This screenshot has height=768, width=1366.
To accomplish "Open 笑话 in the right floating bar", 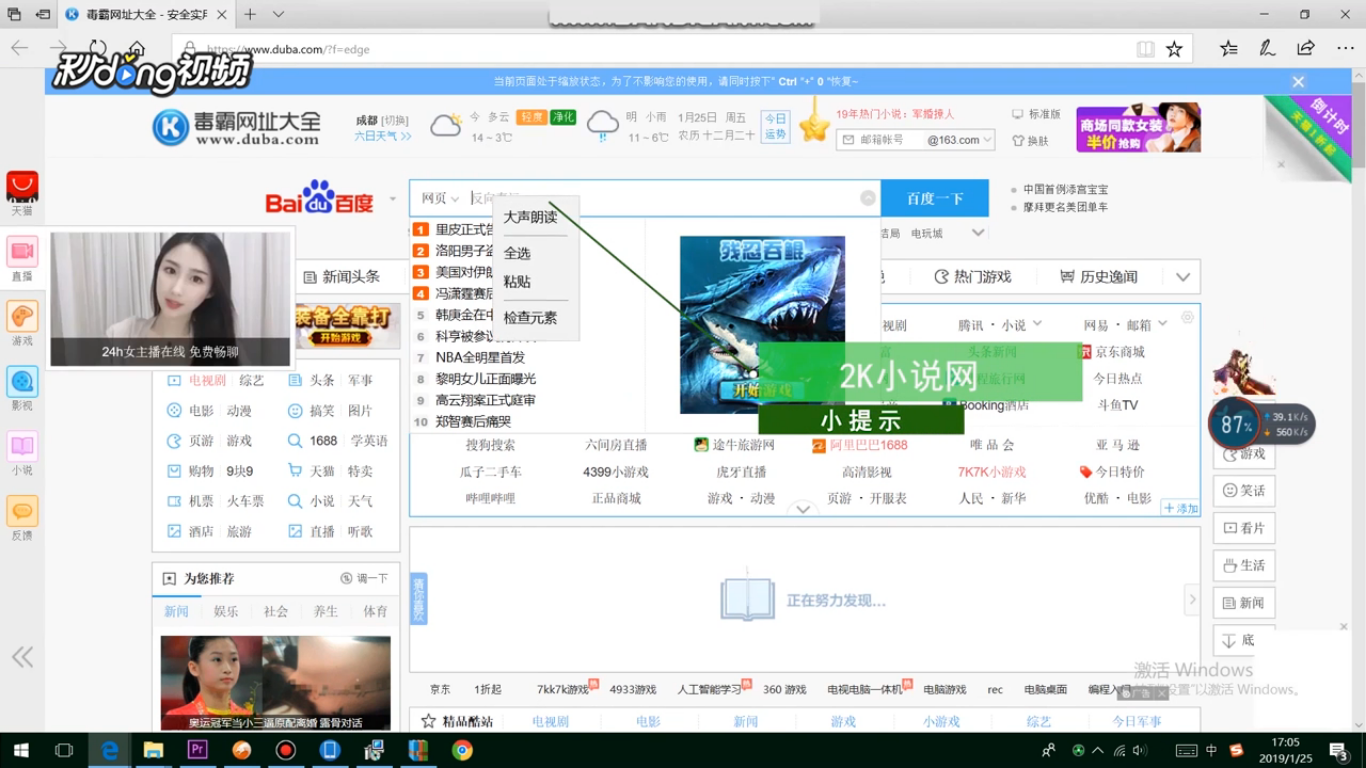I will (x=1244, y=491).
